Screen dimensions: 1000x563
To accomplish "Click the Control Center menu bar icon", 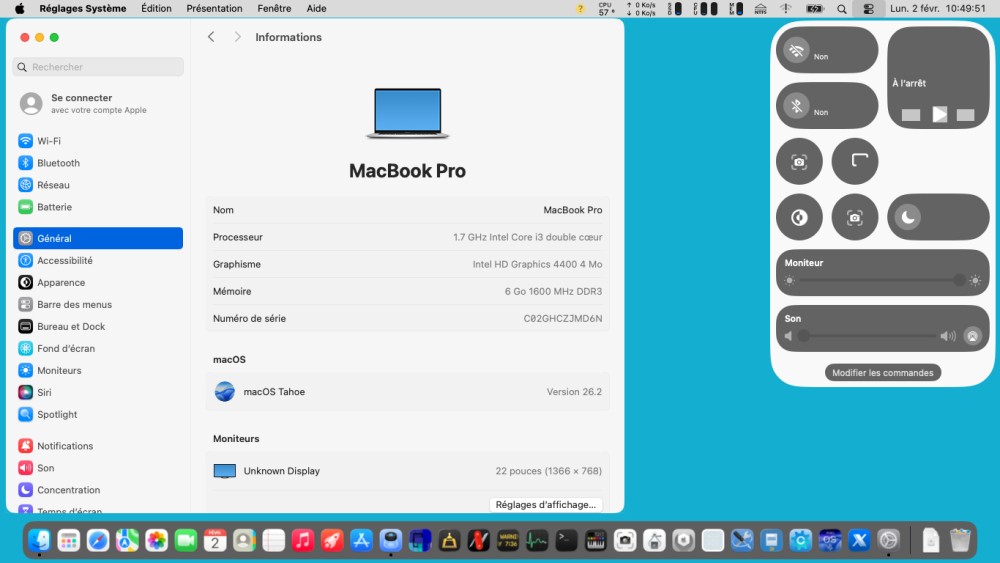I will 868,9.
